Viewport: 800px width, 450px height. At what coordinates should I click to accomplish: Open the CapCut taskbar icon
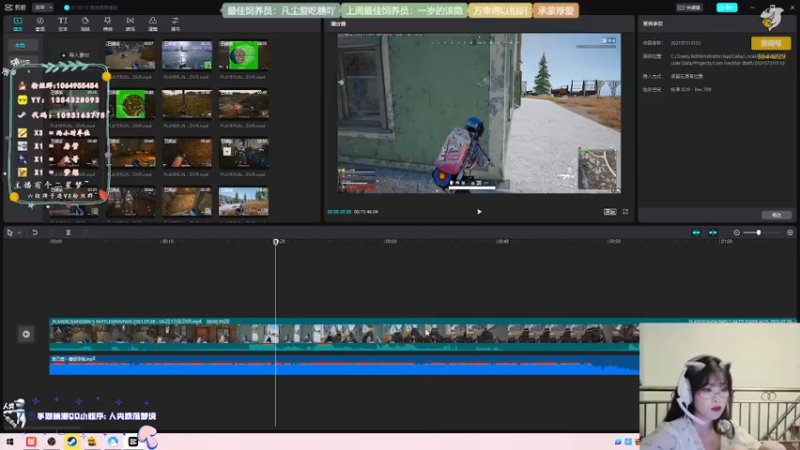(x=133, y=441)
